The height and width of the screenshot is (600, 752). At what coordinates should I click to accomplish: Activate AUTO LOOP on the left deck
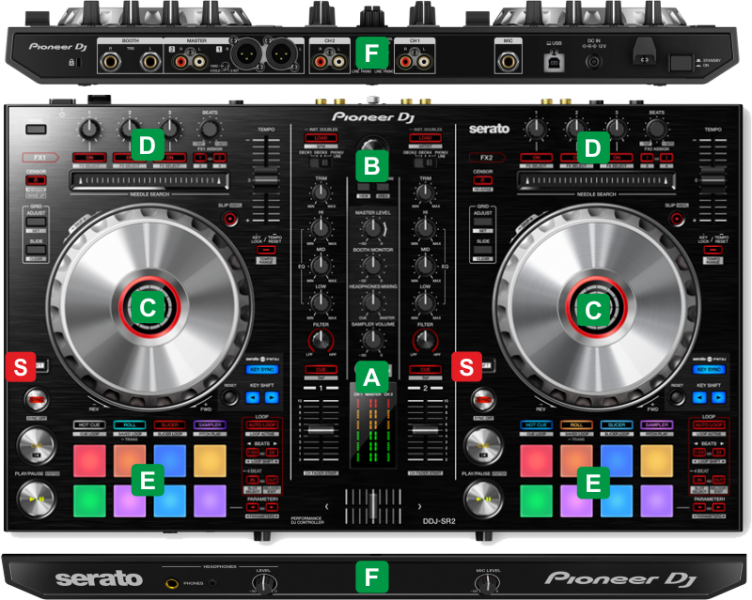click(262, 425)
